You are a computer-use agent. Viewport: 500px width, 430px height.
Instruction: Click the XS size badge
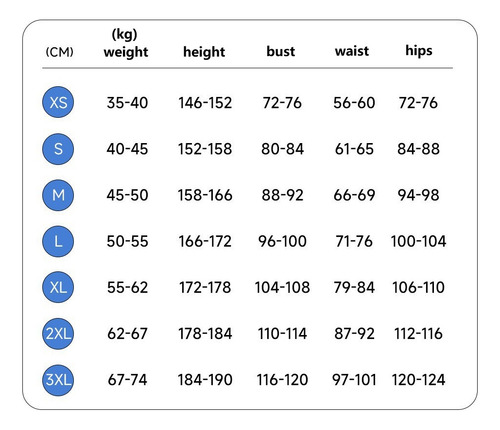coord(58,102)
